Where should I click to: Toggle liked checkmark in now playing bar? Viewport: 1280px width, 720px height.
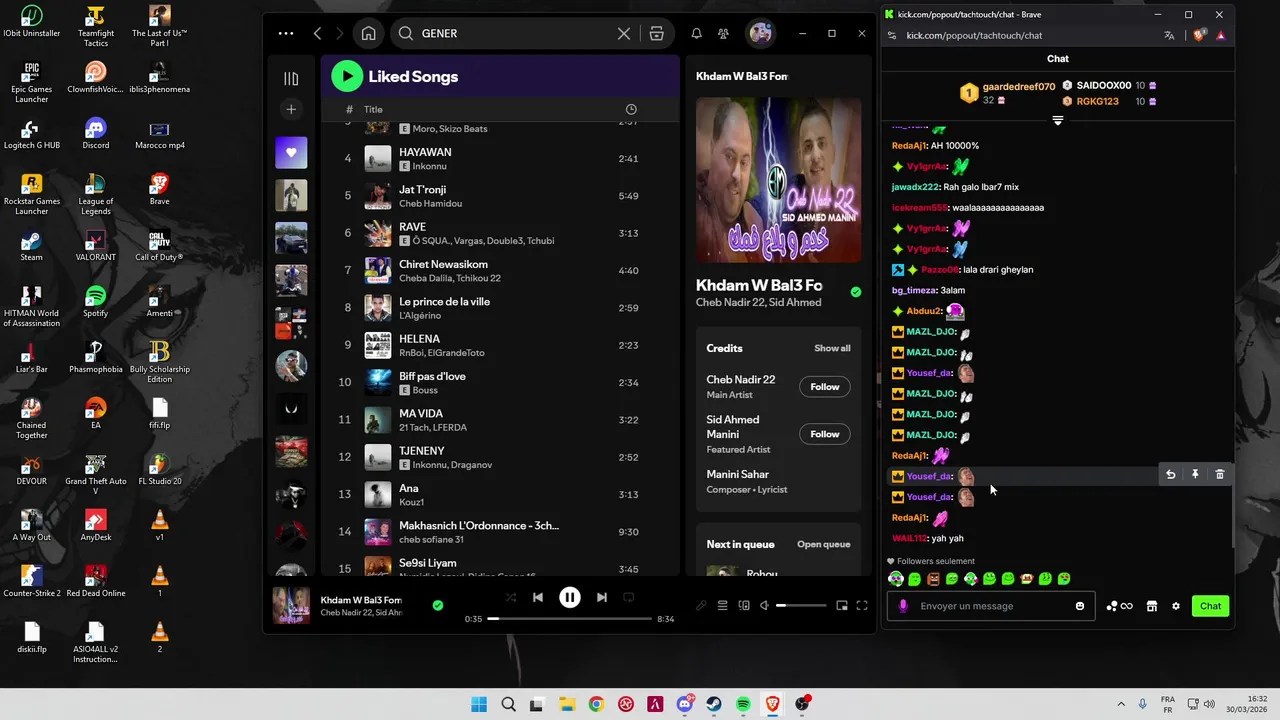[438, 605]
